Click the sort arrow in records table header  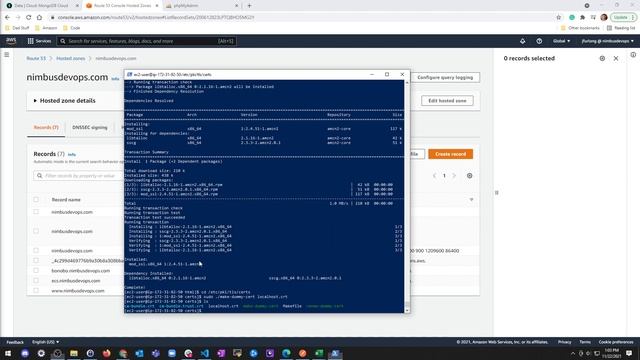point(471,200)
